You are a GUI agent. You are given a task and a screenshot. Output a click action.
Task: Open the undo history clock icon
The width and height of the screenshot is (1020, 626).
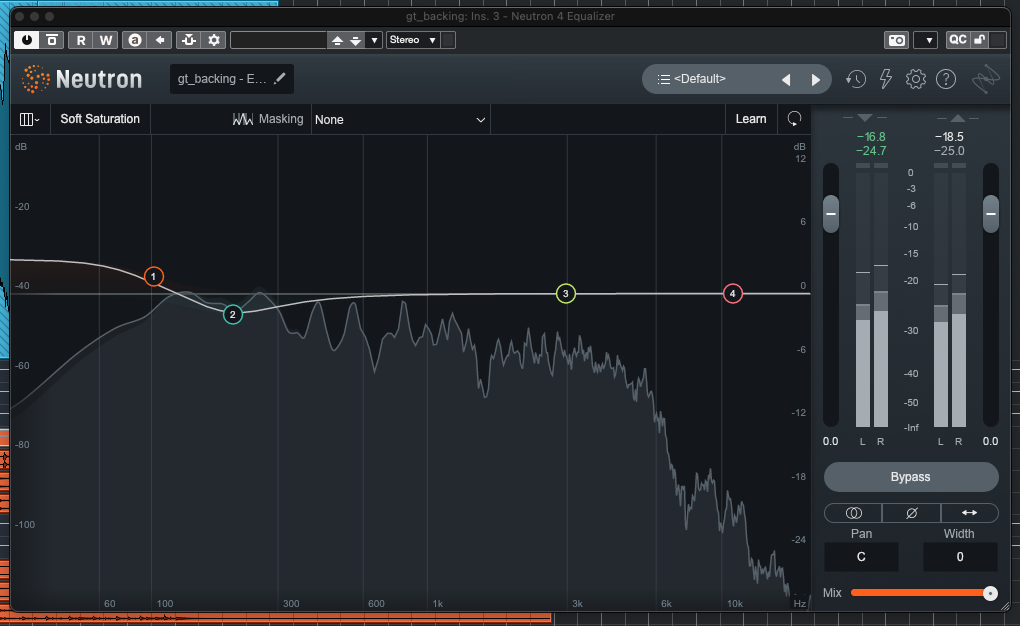855,79
